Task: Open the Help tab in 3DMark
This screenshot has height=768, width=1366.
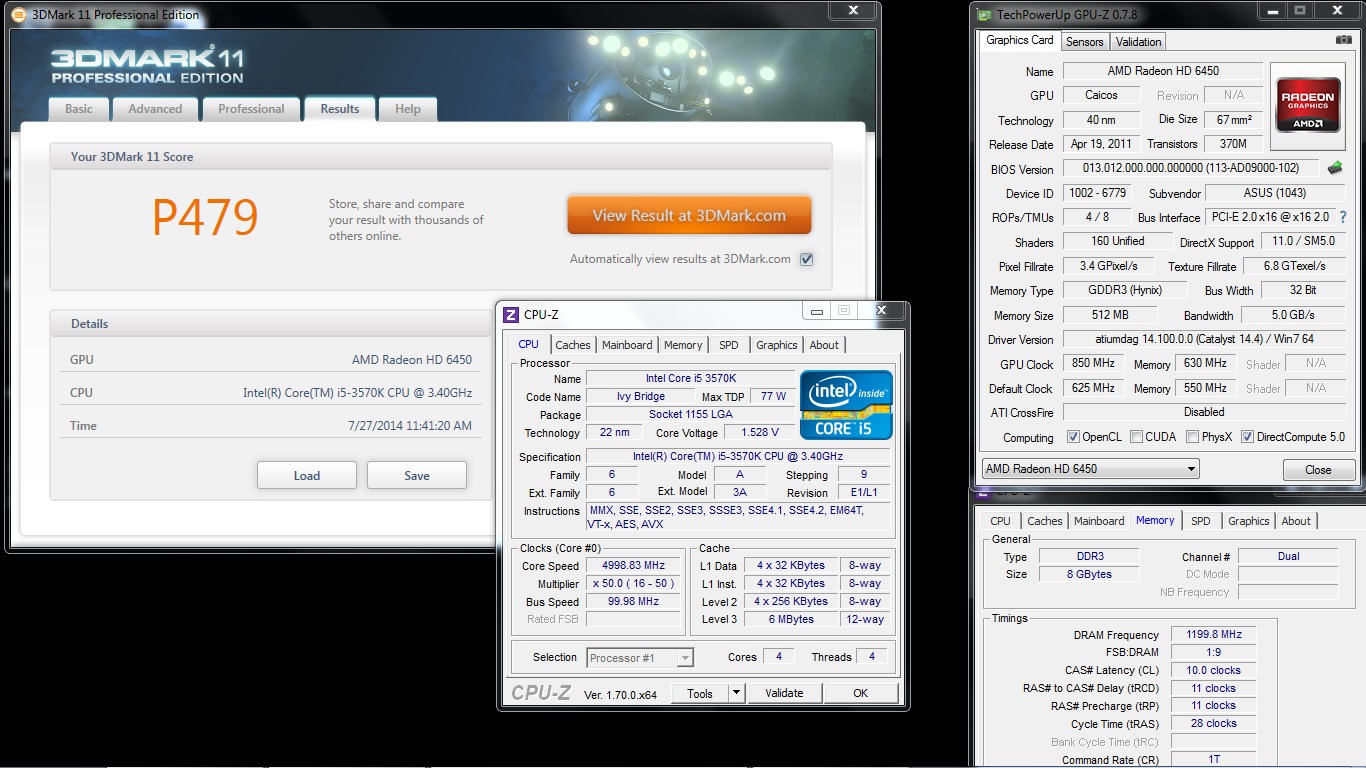Action: point(407,109)
